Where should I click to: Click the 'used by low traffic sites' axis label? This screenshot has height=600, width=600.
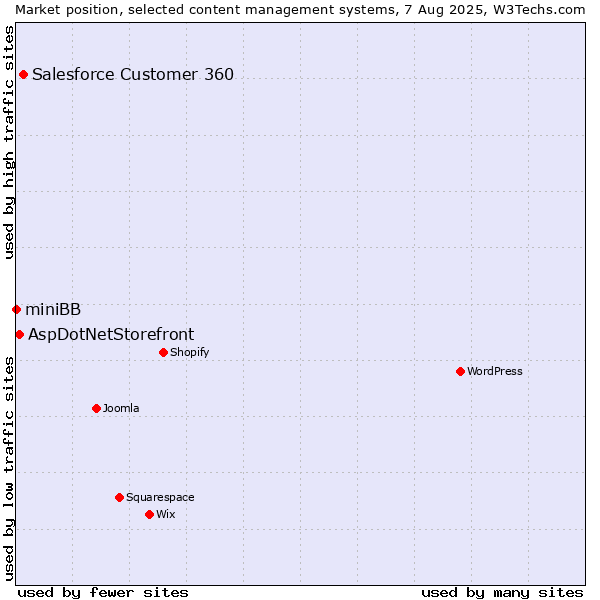tap(9, 469)
